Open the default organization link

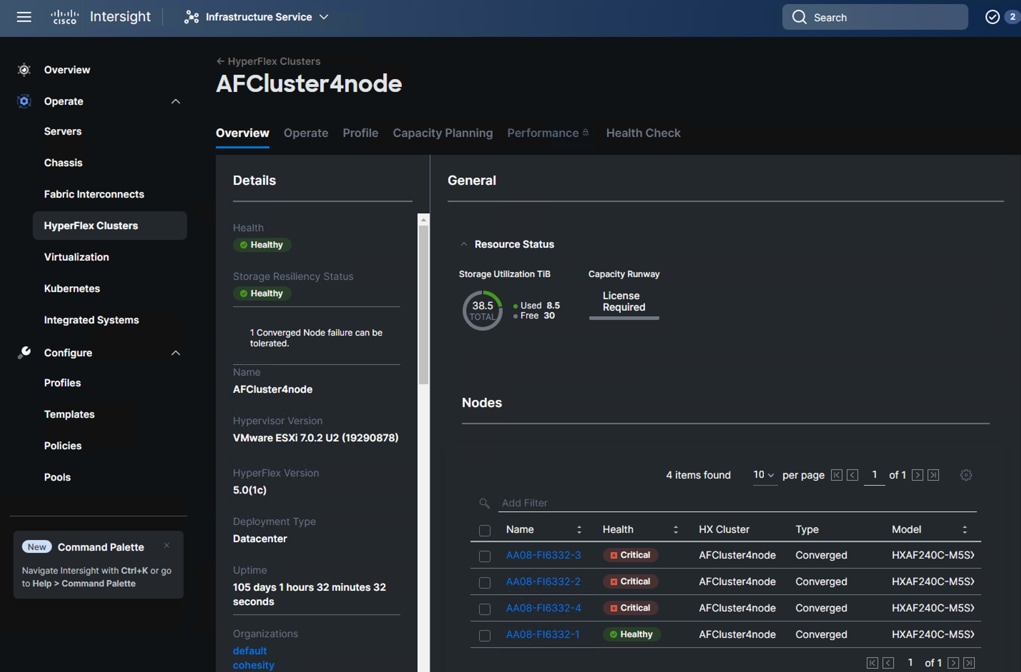point(249,651)
